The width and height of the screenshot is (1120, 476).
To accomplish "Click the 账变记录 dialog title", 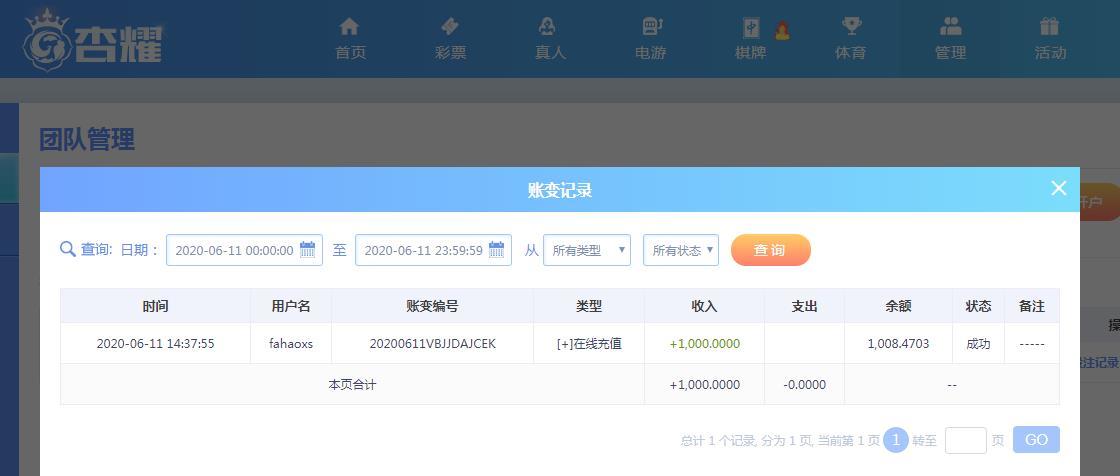I will (559, 190).
